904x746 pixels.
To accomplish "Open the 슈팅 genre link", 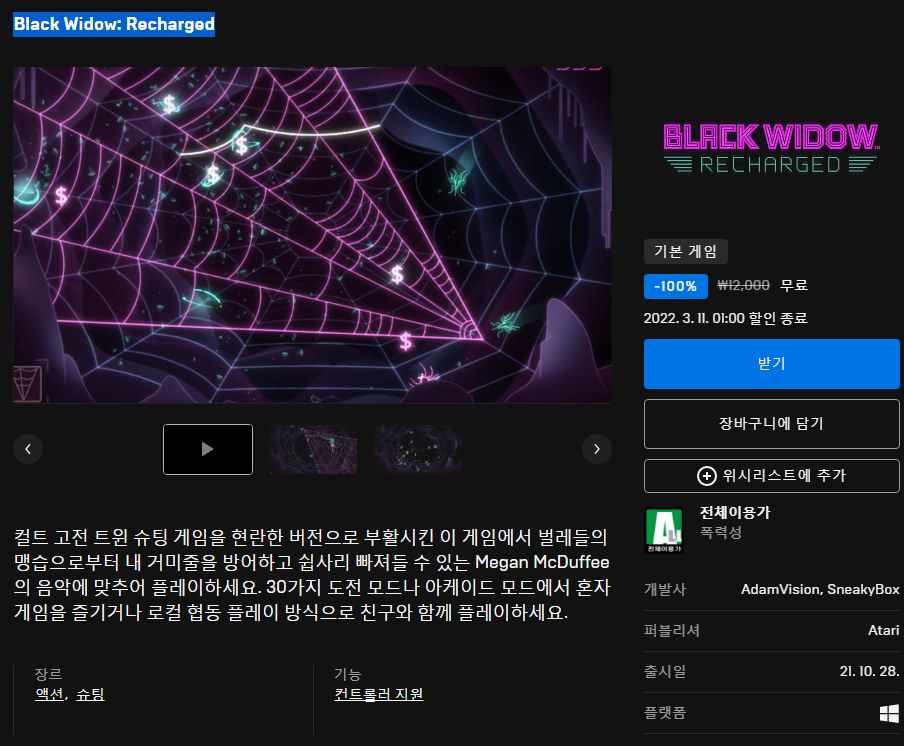I will point(91,694).
